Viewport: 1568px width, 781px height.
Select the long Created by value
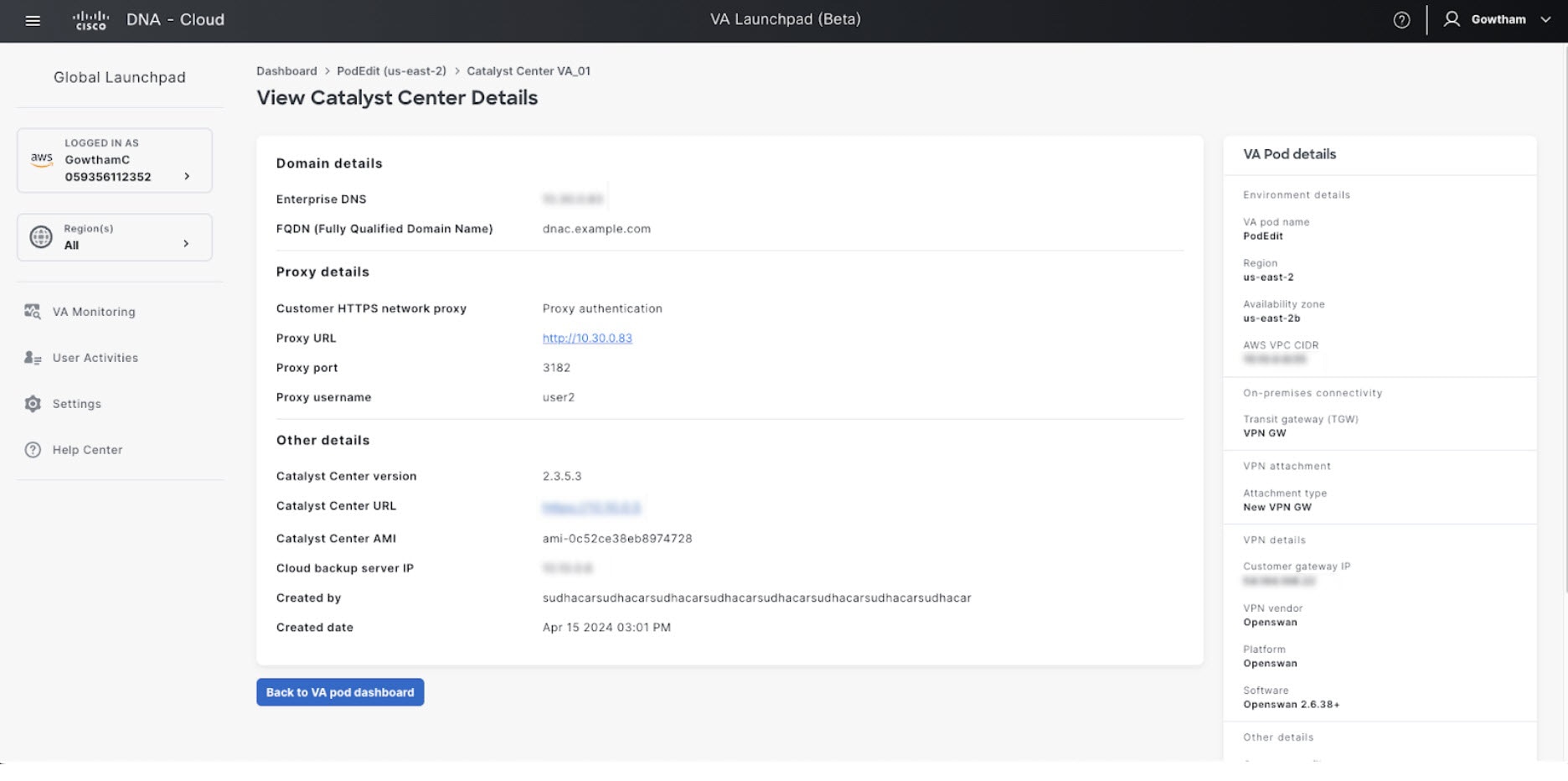(757, 598)
